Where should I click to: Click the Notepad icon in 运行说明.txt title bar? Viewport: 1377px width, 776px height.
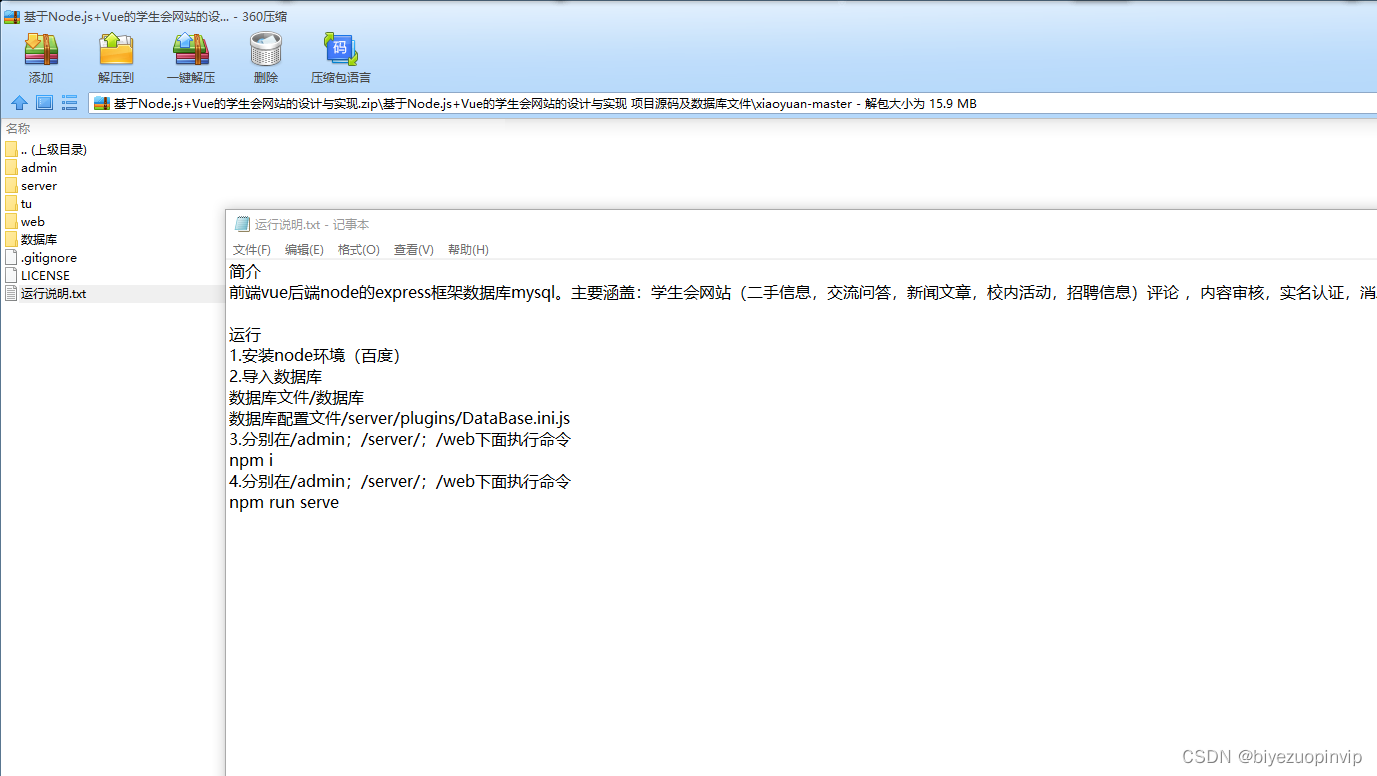tap(242, 224)
